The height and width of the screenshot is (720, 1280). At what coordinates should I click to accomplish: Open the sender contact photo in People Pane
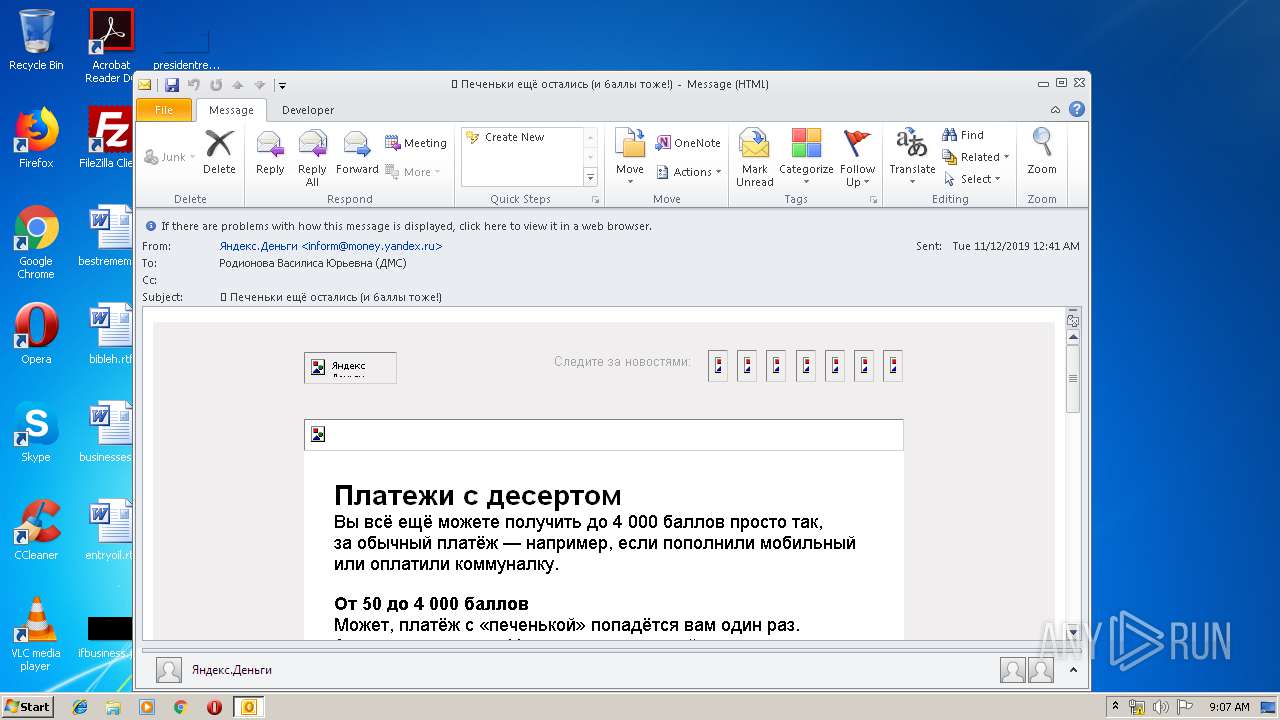(169, 670)
